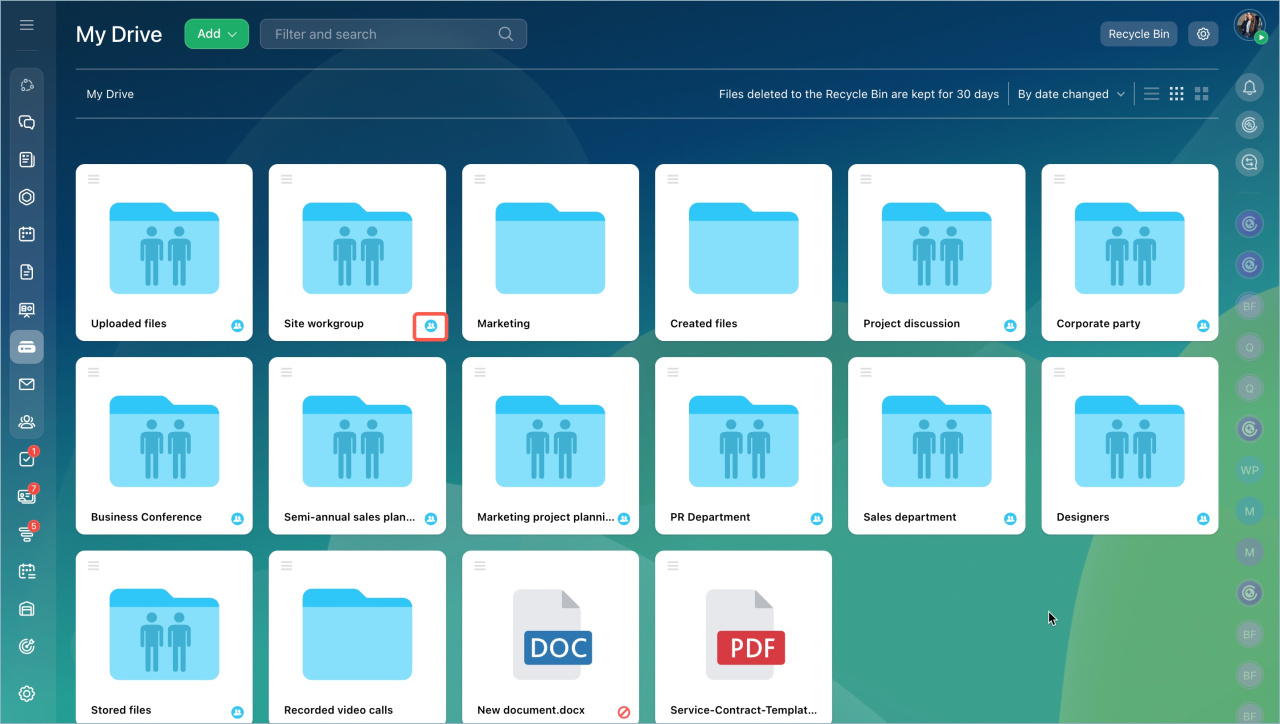The image size is (1280, 724).
Task: Open the Calendar icon in left sidebar
Action: coord(27,234)
